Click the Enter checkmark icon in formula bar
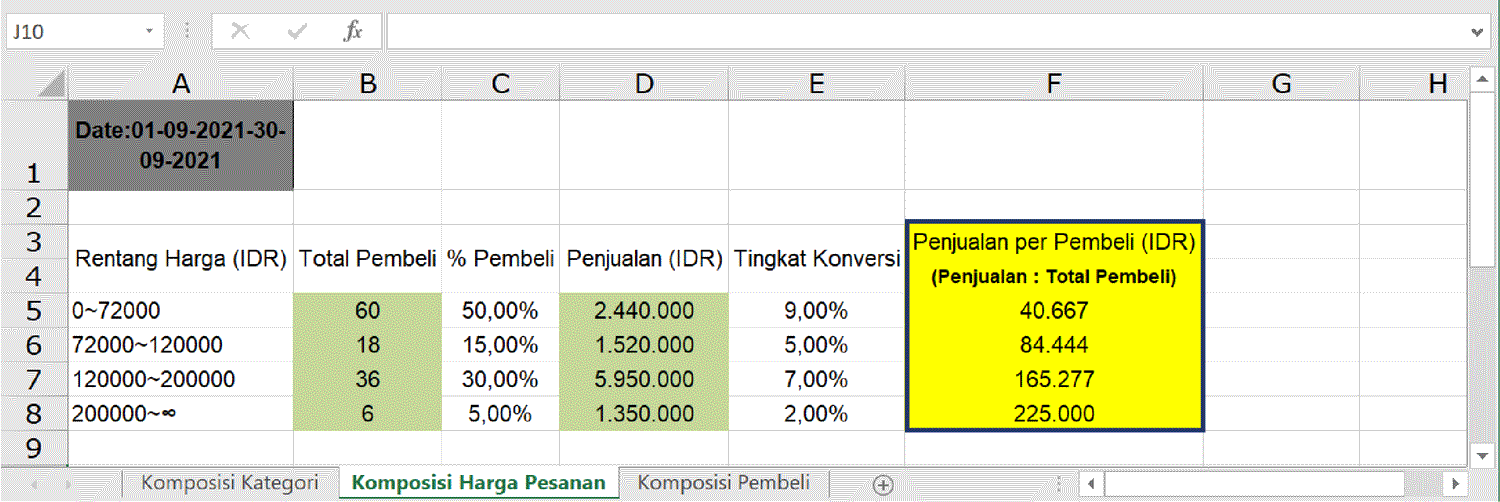The height and width of the screenshot is (502, 1500). (296, 31)
